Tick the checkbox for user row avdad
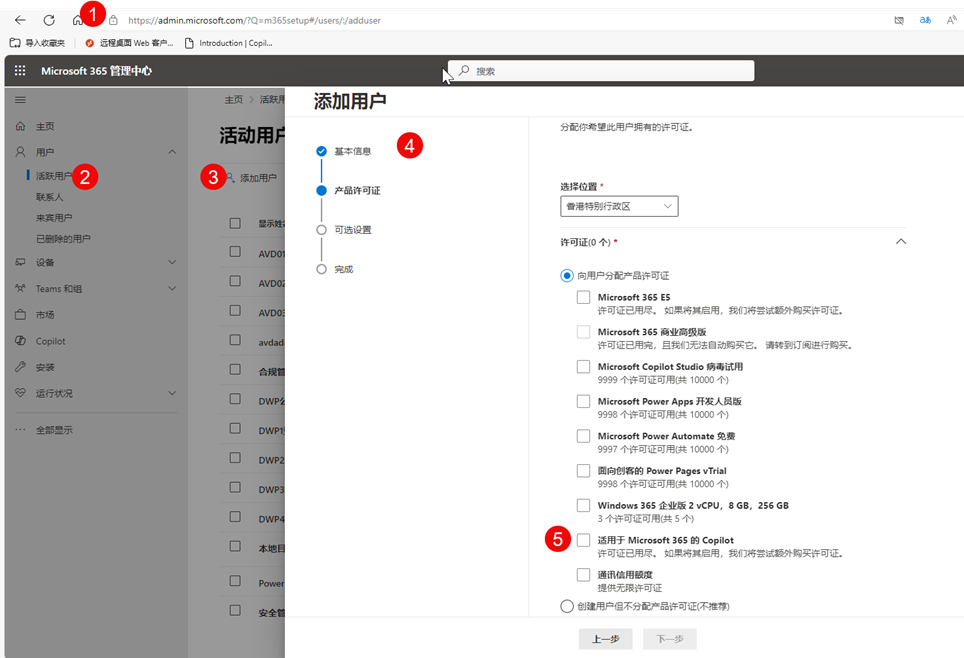 point(235,340)
